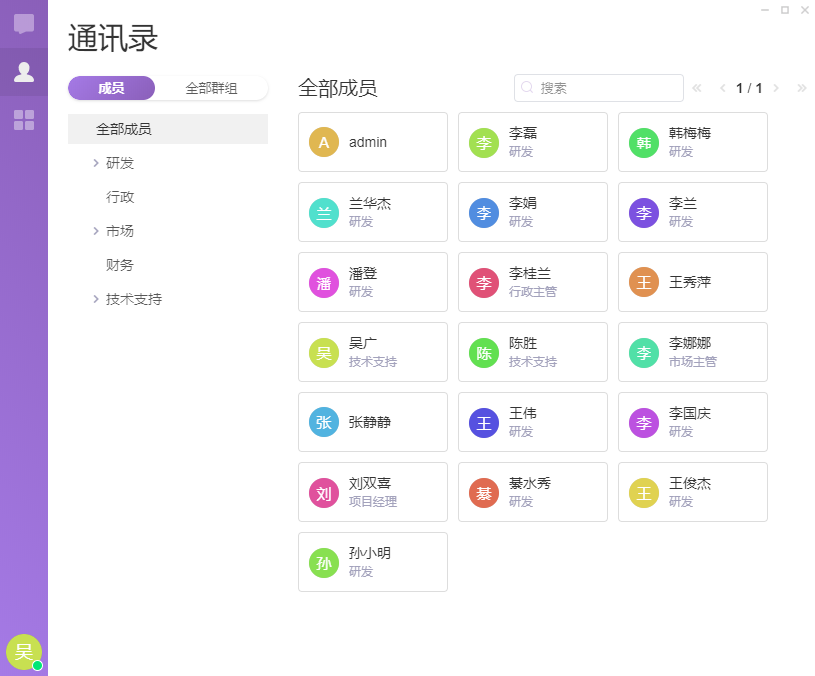
Task: Click the magnifier icon in search box
Action: (x=527, y=87)
